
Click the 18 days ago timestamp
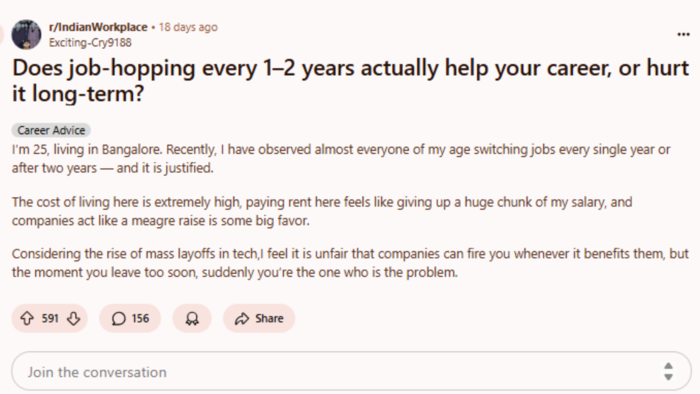point(188,27)
